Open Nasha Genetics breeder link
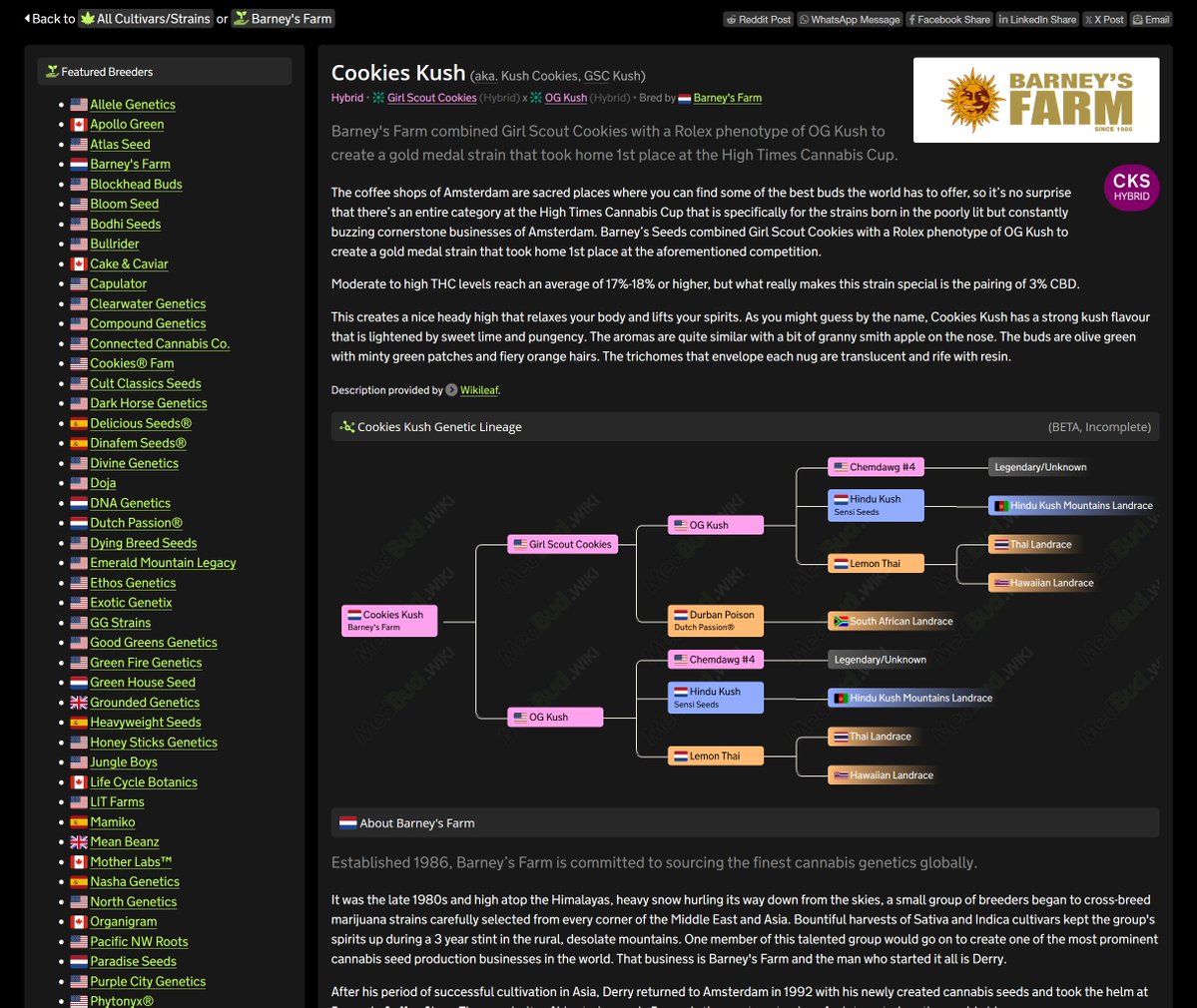Image resolution: width=1197 pixels, height=1008 pixels. [135, 881]
